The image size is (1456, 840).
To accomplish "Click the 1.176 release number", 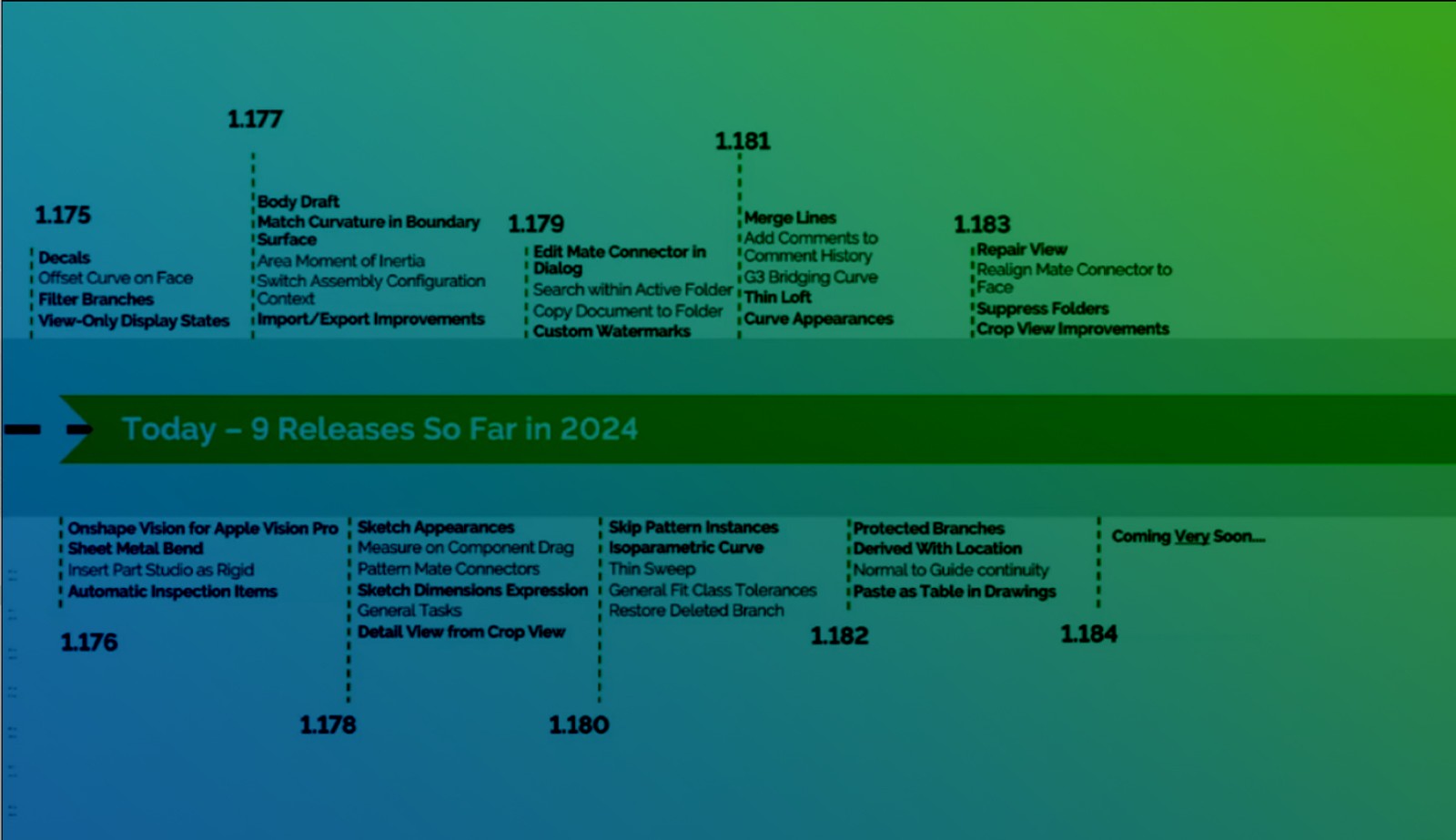I will pyautogui.click(x=89, y=643).
